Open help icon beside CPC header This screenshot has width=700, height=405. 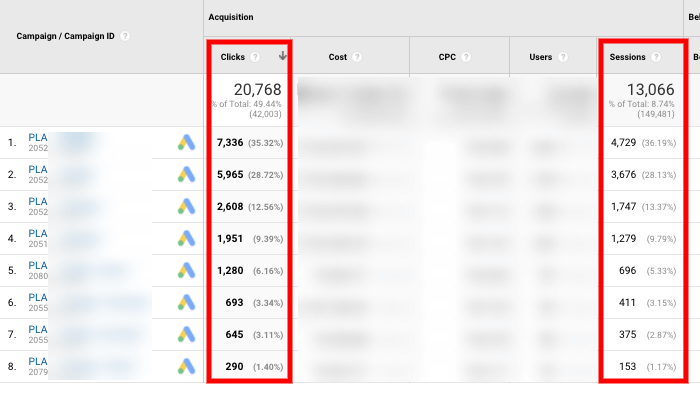pos(466,57)
